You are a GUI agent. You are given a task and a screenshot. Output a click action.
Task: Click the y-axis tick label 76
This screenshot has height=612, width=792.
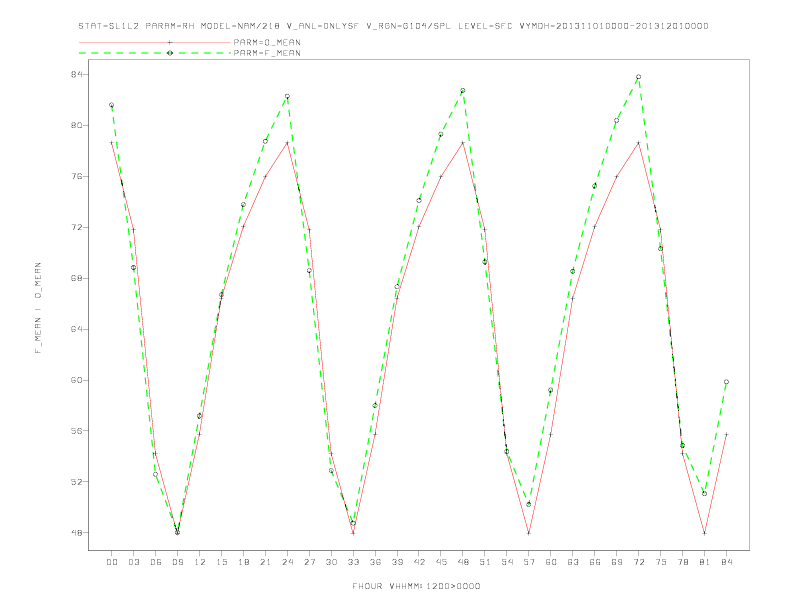pyautogui.click(x=77, y=176)
